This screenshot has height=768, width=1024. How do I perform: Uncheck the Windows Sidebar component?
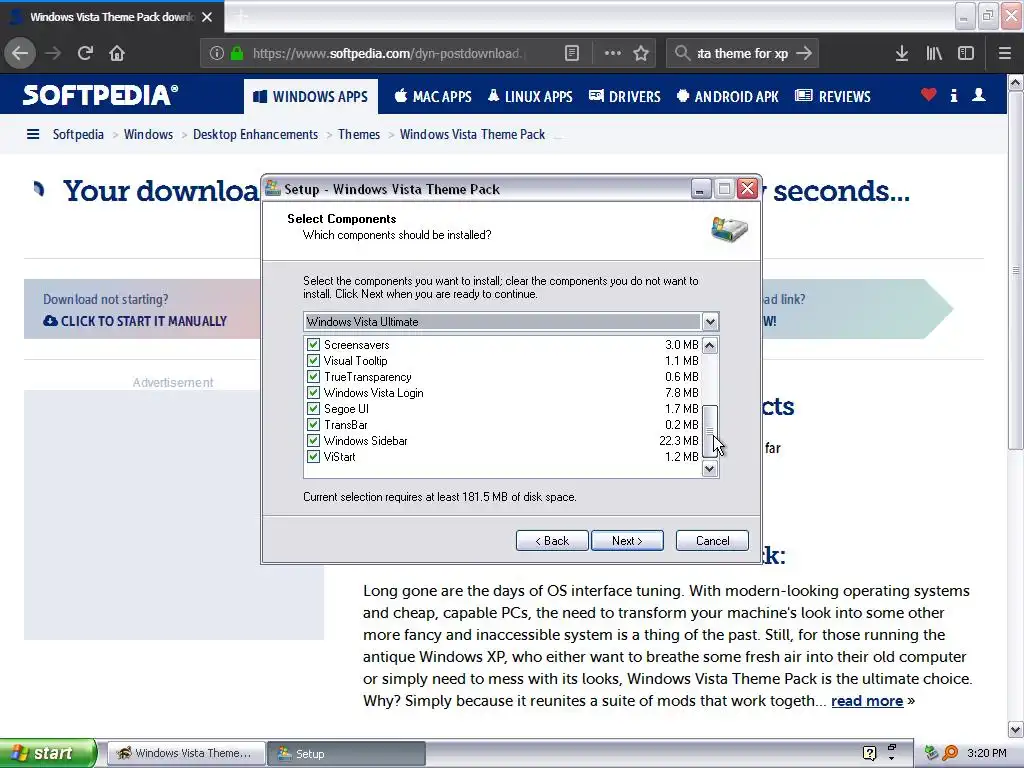pos(313,440)
